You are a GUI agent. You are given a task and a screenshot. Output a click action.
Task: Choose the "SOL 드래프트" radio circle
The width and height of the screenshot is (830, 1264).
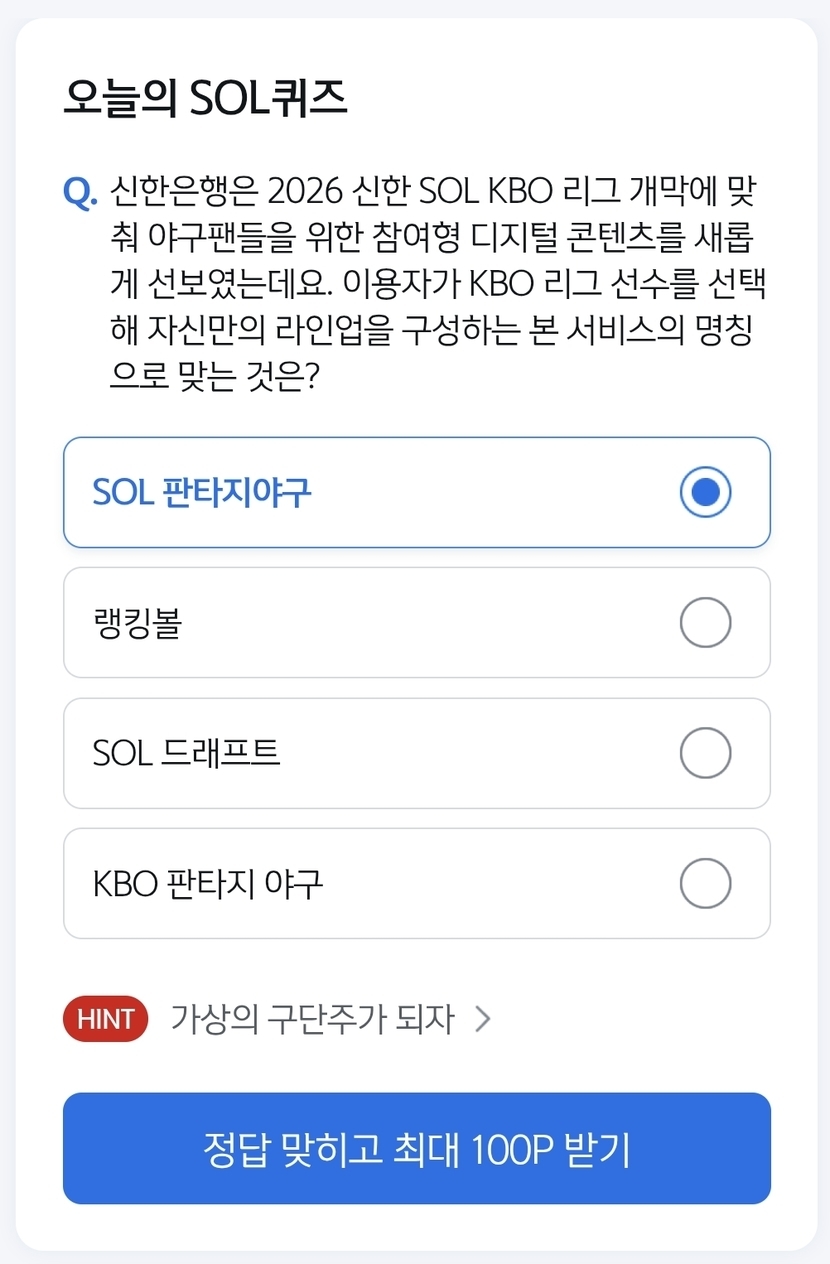click(705, 753)
